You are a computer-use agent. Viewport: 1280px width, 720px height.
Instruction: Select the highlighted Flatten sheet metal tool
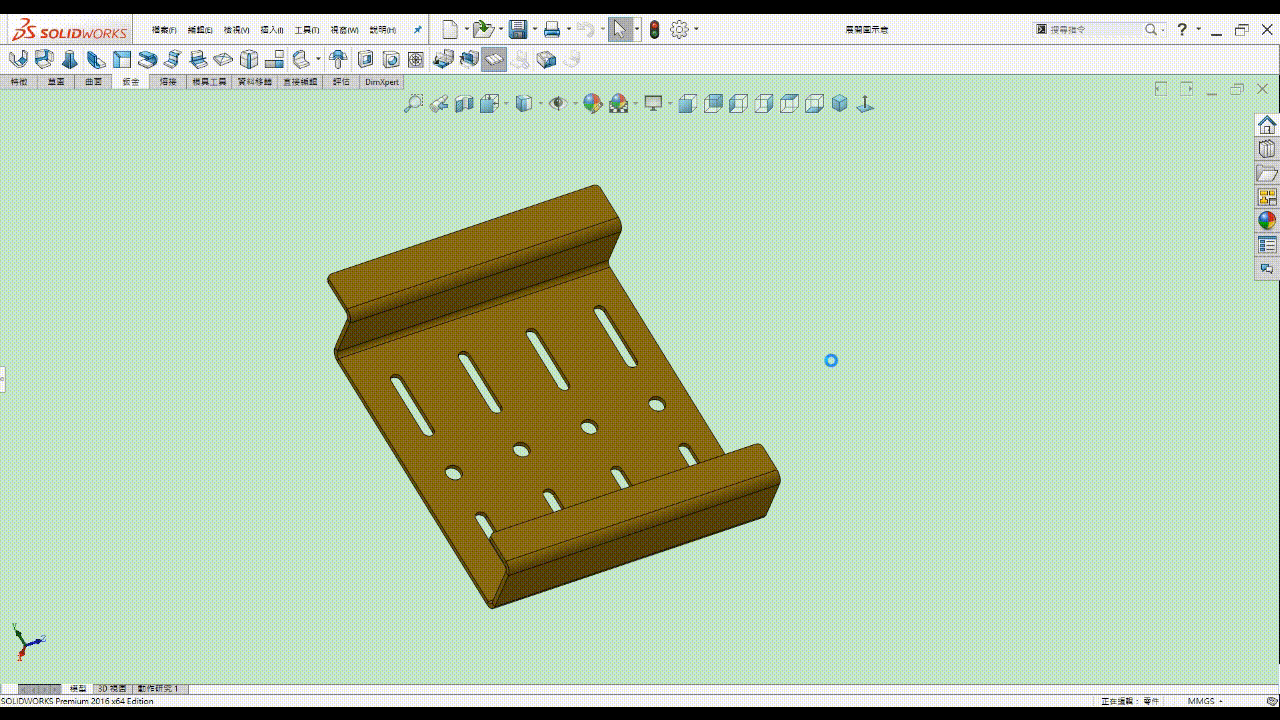tap(494, 59)
